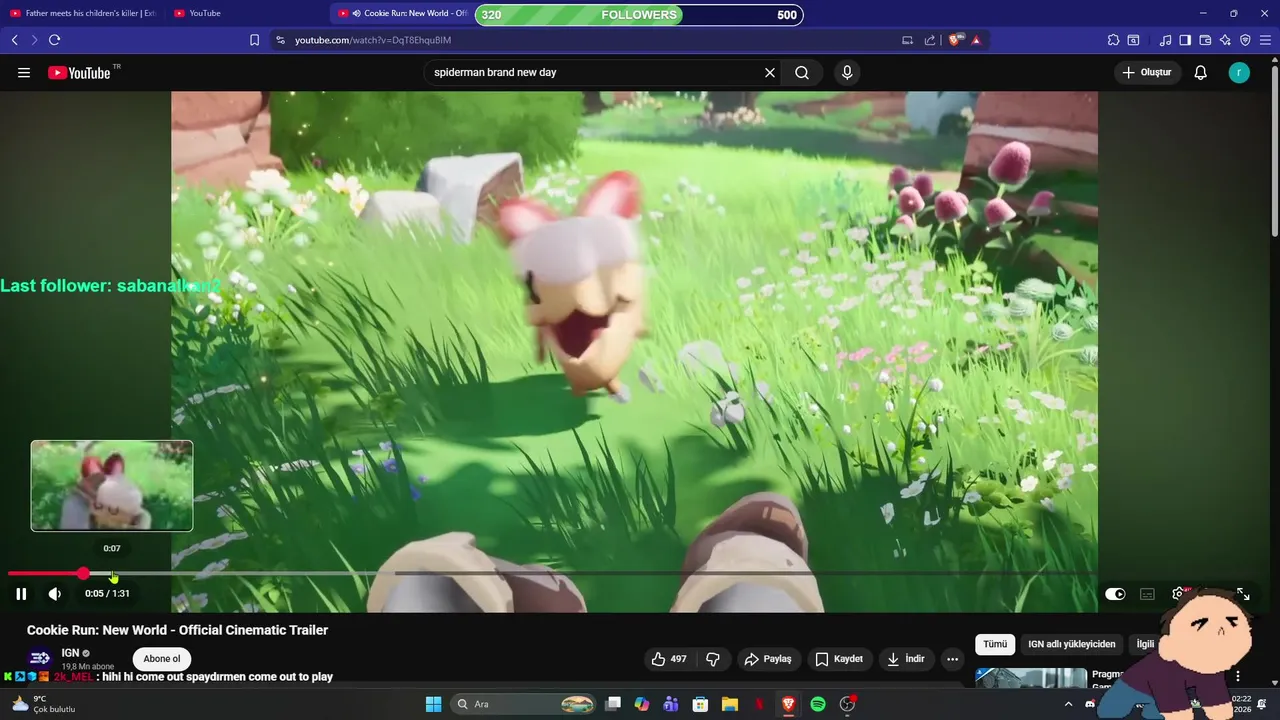Dislike the video
Viewport: 1280px width, 720px height.
(713, 659)
